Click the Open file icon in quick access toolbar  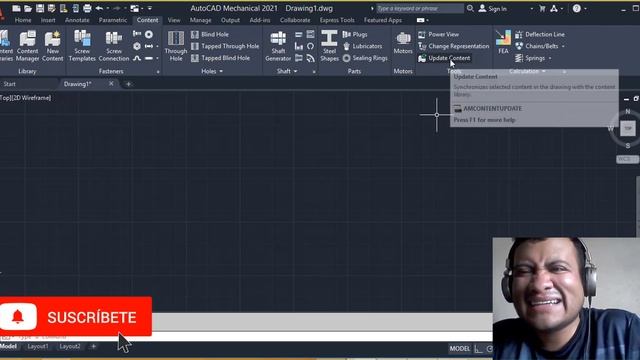click(x=28, y=8)
